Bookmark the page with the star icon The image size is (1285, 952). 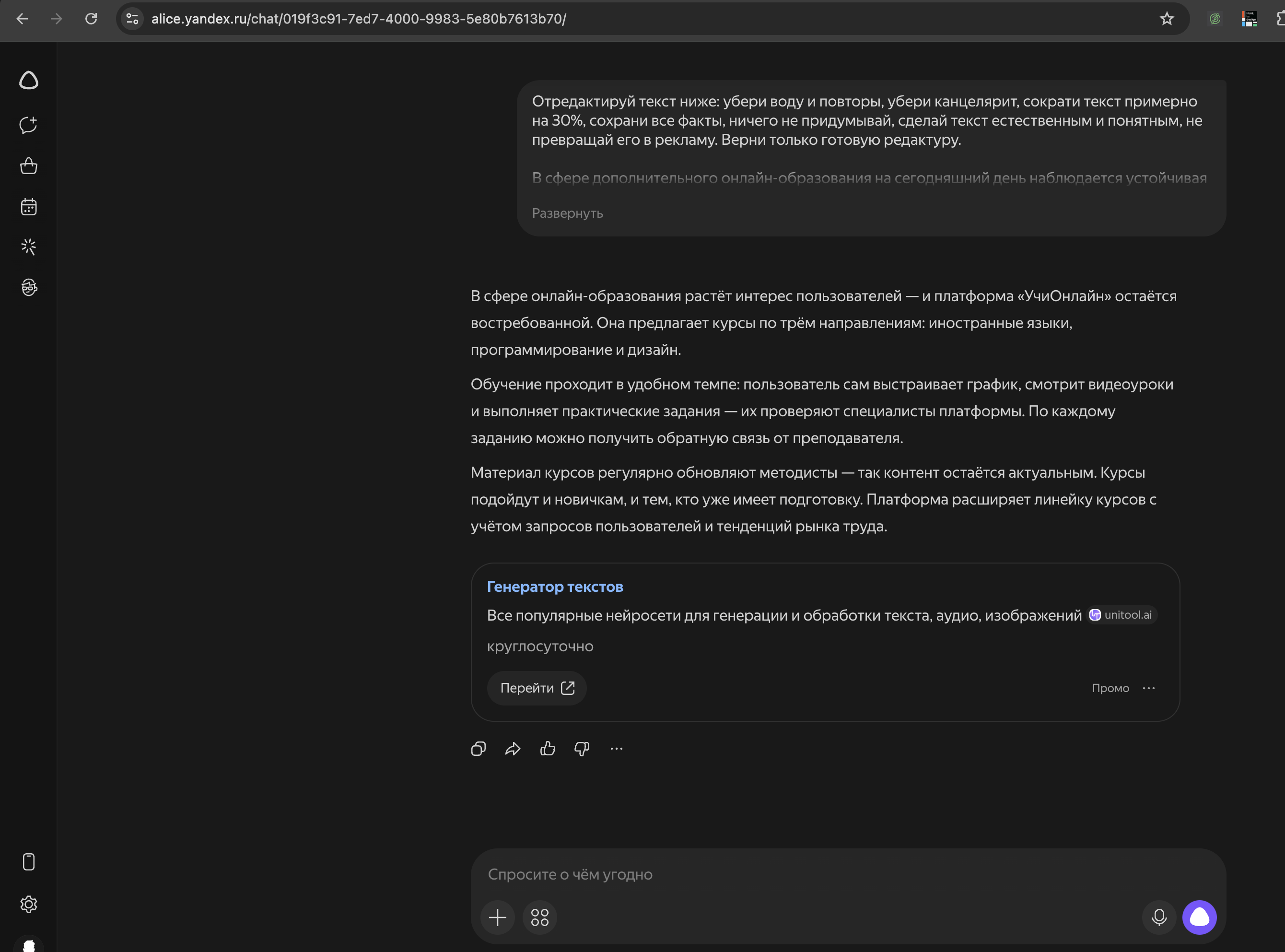pos(1167,18)
